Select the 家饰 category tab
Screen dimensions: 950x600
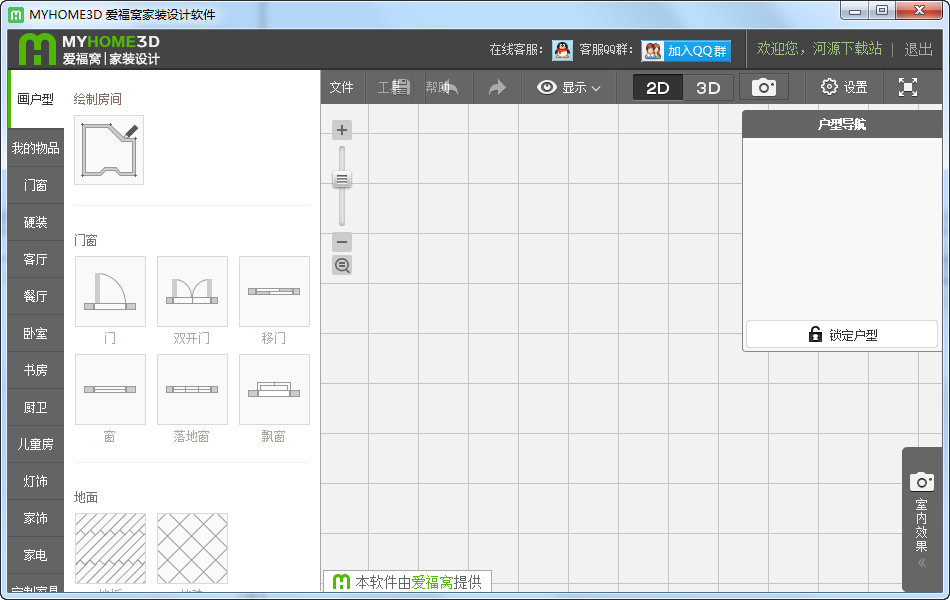36,518
